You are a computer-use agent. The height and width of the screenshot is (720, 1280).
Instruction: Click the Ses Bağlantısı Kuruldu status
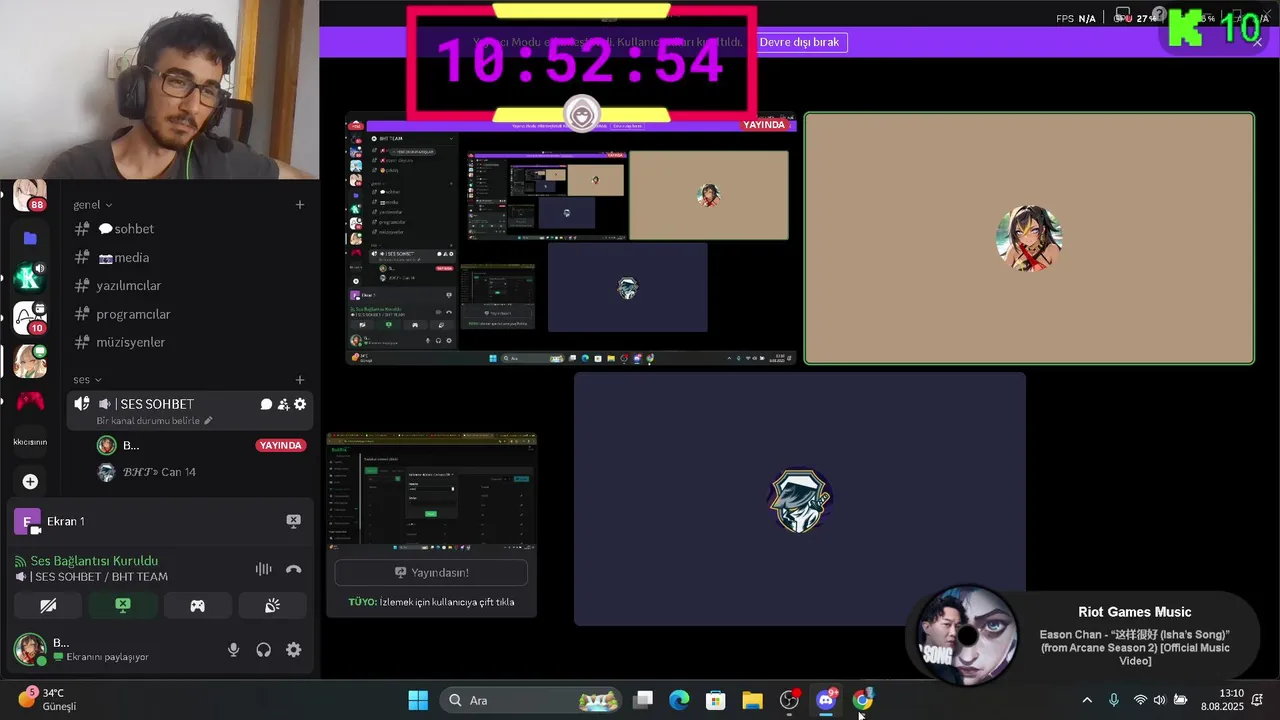coord(94,561)
